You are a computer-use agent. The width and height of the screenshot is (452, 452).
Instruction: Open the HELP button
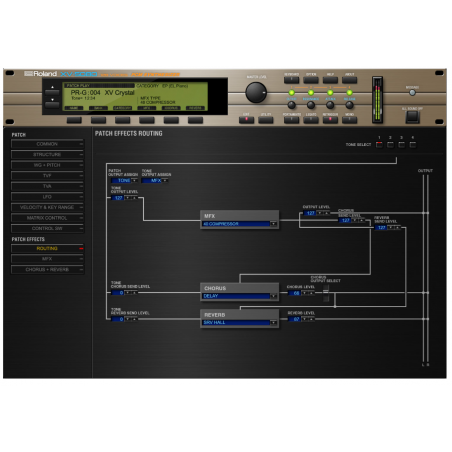(x=330, y=80)
